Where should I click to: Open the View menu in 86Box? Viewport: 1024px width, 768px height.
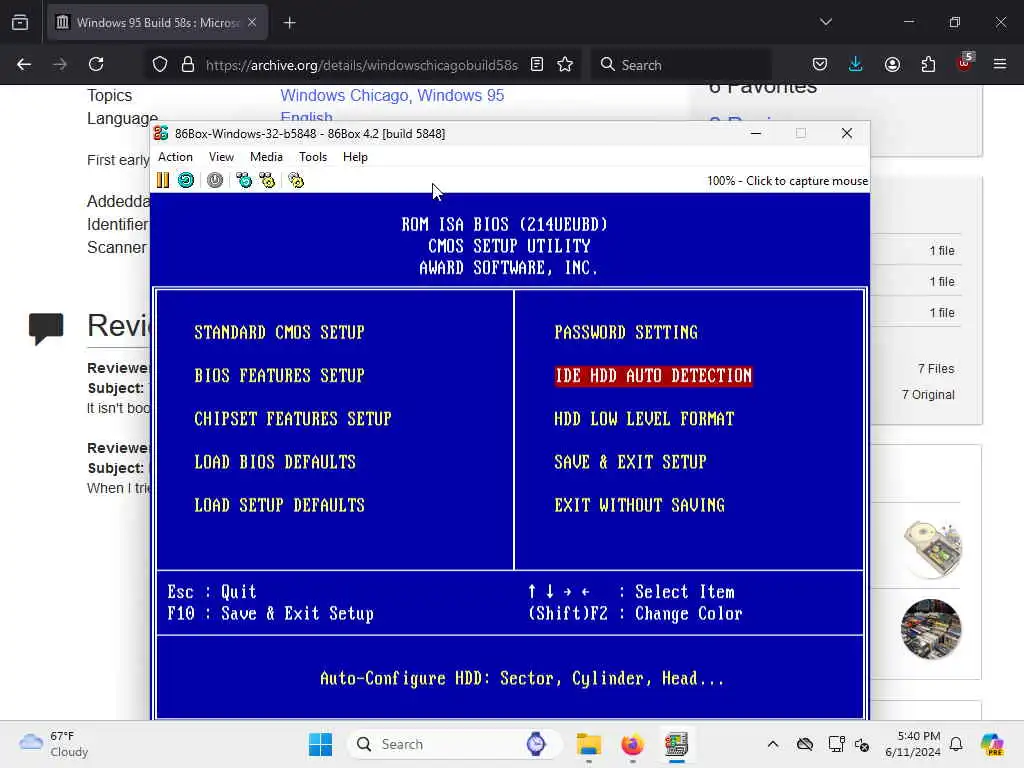(x=221, y=157)
